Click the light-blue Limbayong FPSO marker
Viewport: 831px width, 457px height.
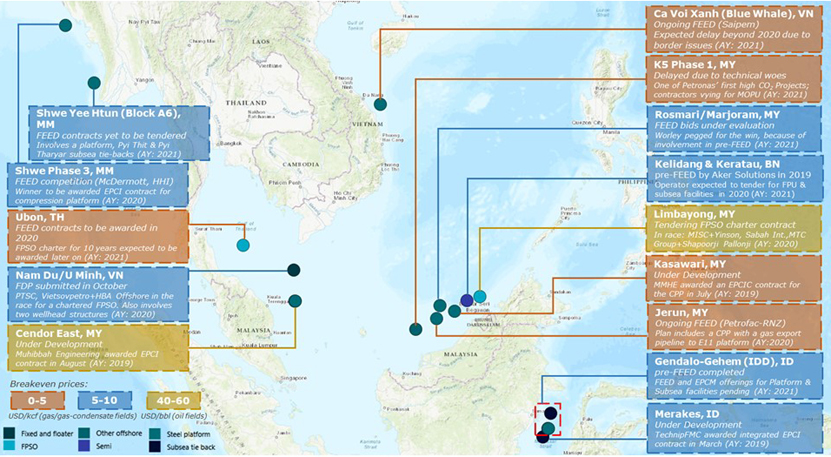point(480,296)
